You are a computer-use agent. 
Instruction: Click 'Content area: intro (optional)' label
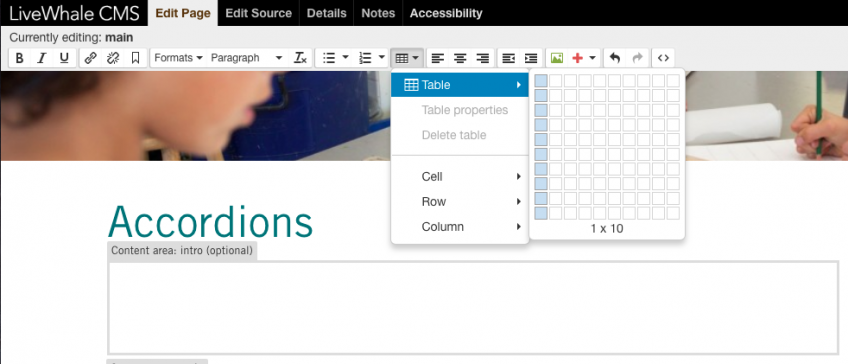pyautogui.click(x=182, y=251)
